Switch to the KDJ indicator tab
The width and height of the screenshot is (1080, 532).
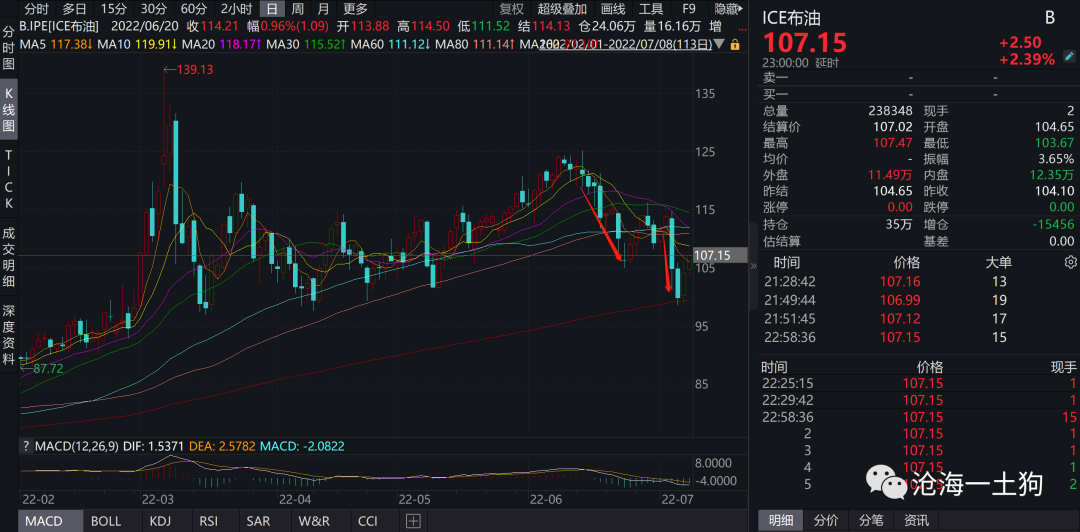pyautogui.click(x=159, y=521)
